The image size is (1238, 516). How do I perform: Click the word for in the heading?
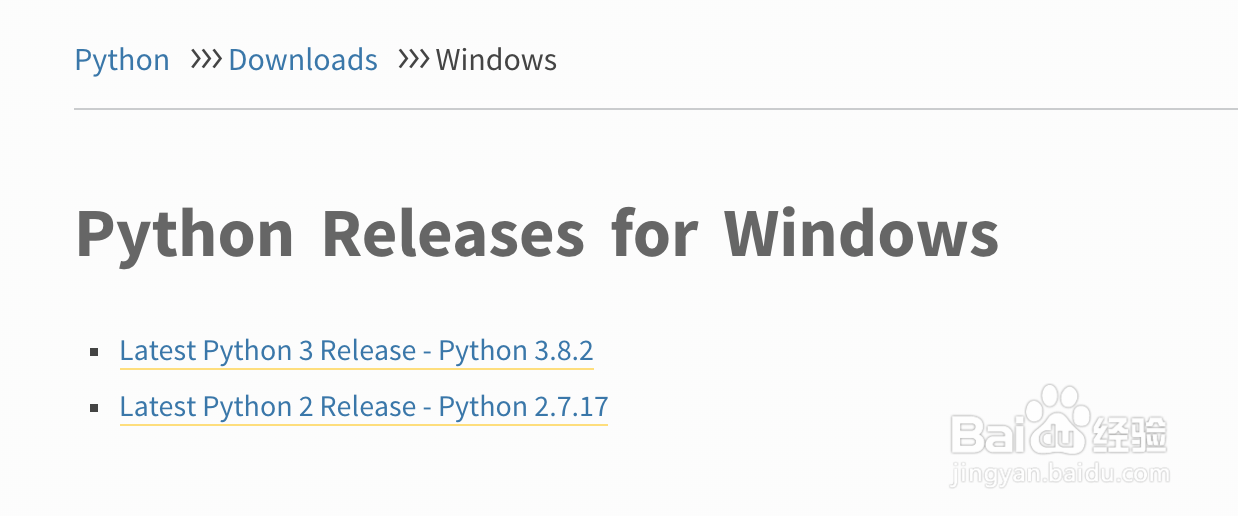654,235
